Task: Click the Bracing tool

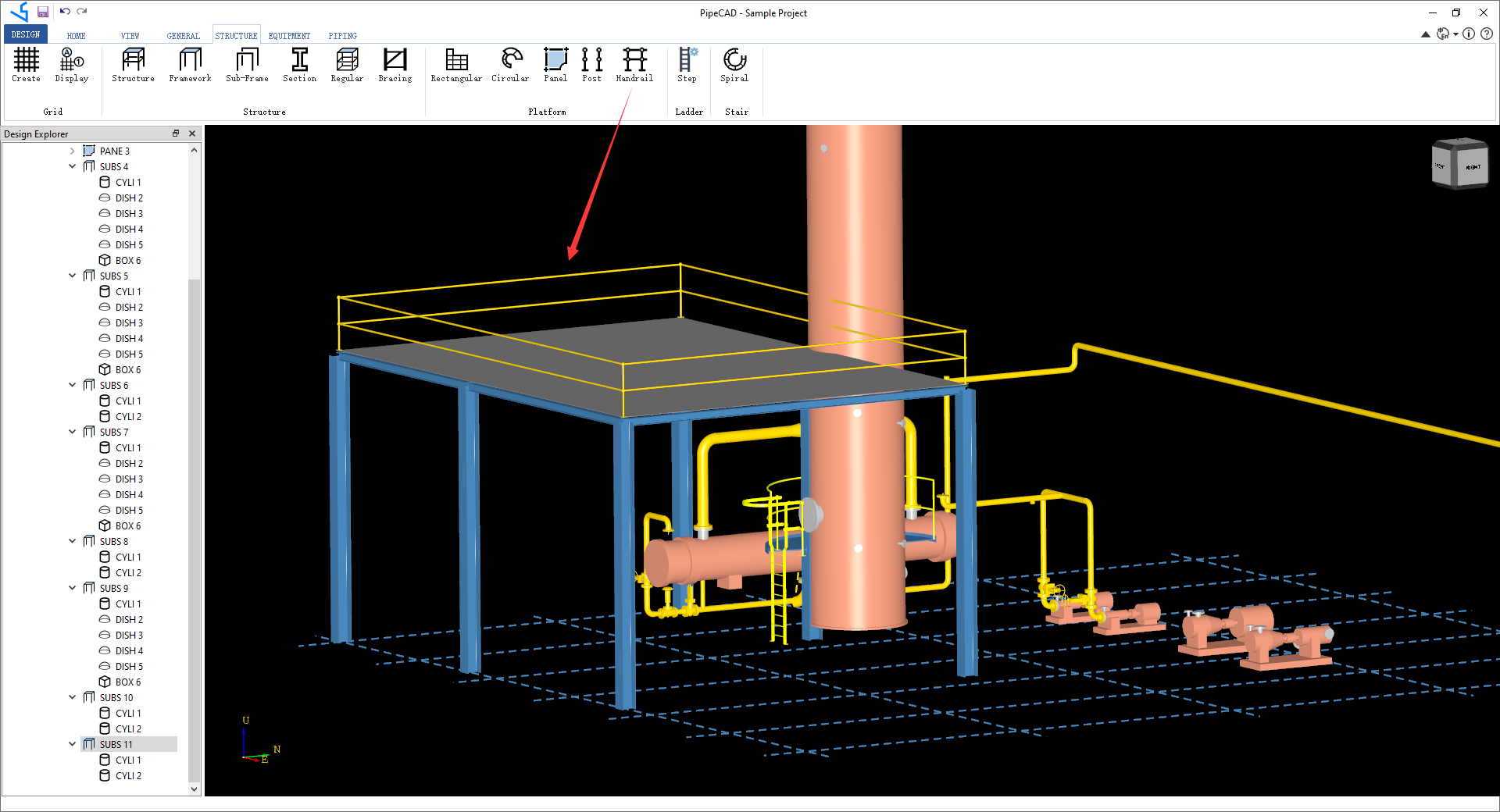Action: [x=395, y=66]
